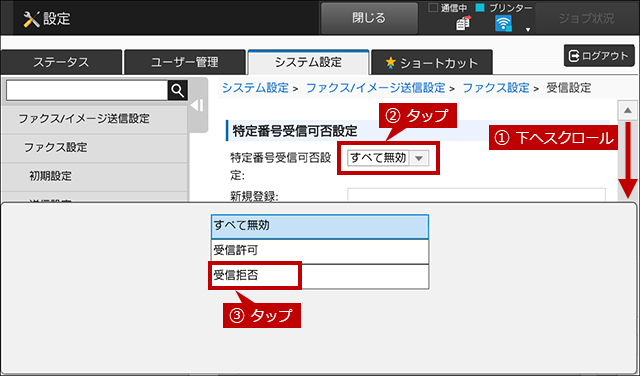Switch to the ステータス tab
The height and width of the screenshot is (376, 640).
[61, 62]
